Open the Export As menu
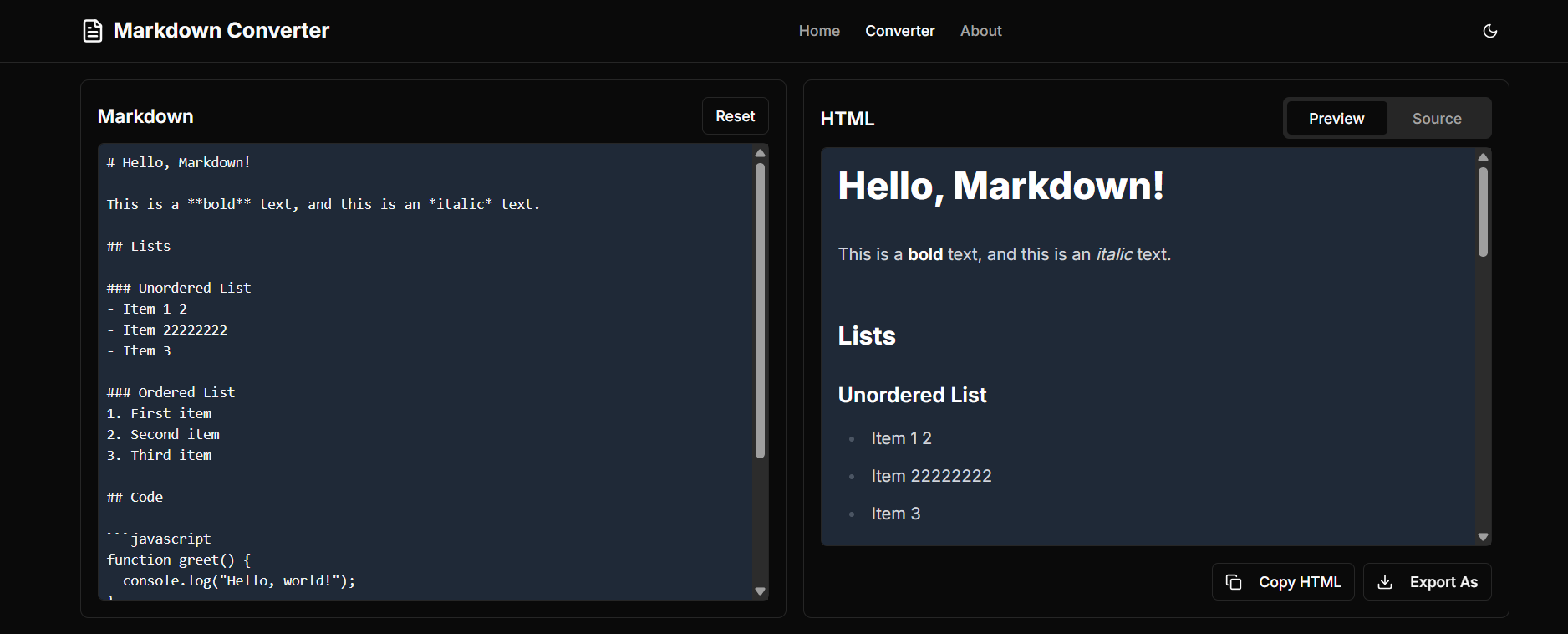The width and height of the screenshot is (1568, 634). tap(1428, 582)
